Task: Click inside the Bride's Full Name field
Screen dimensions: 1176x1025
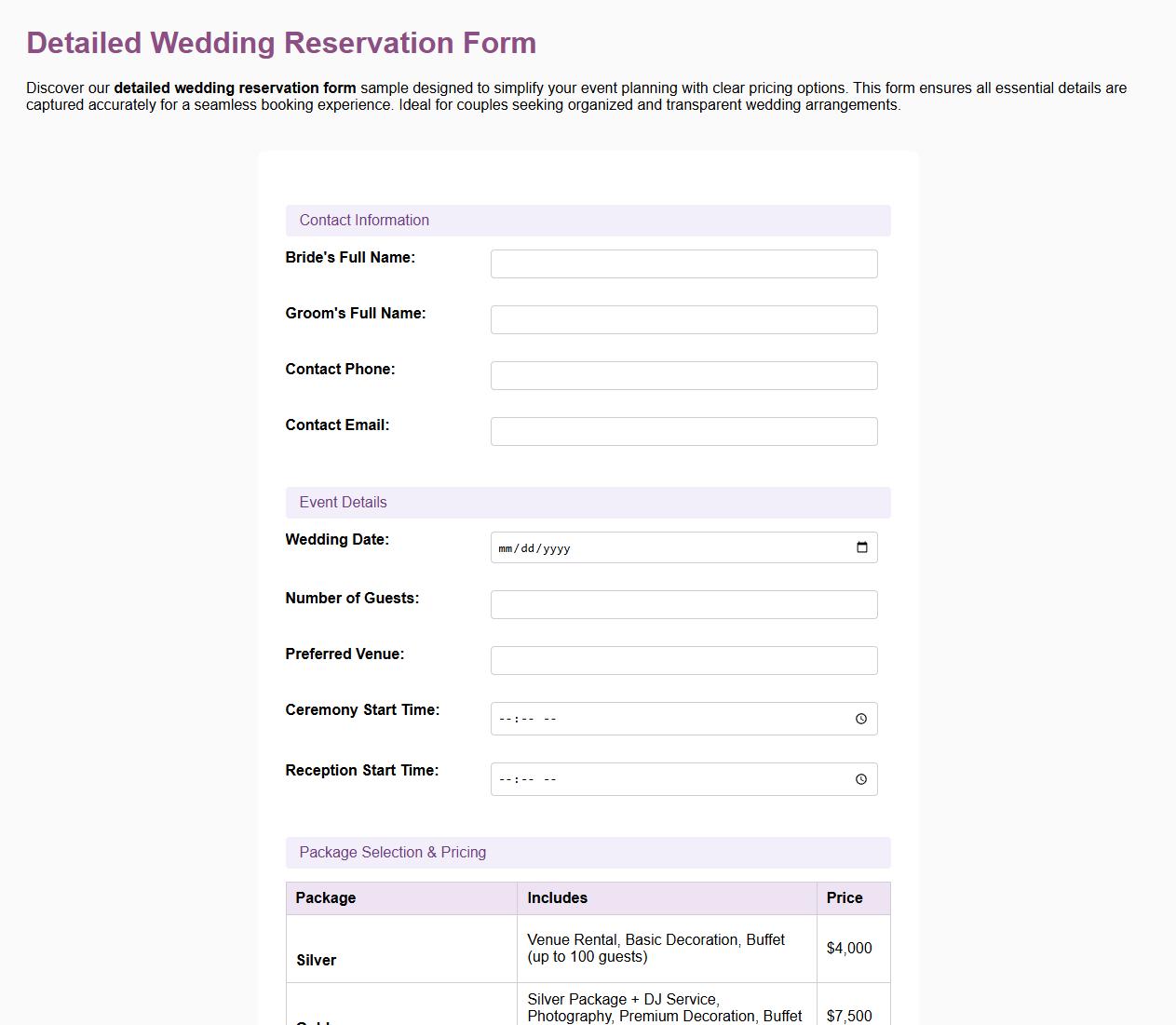Action: 683,263
